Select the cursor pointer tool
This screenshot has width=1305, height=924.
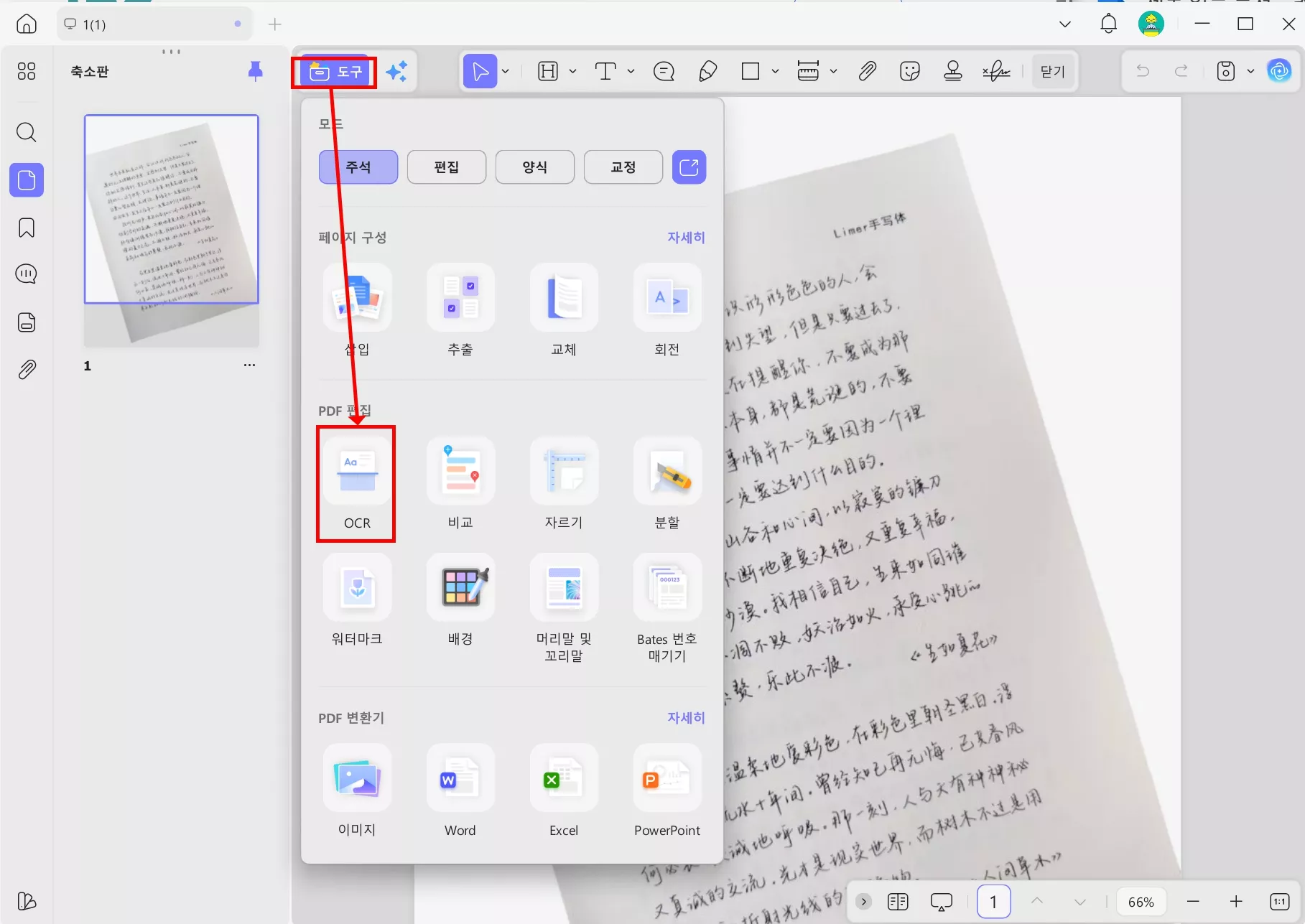480,71
